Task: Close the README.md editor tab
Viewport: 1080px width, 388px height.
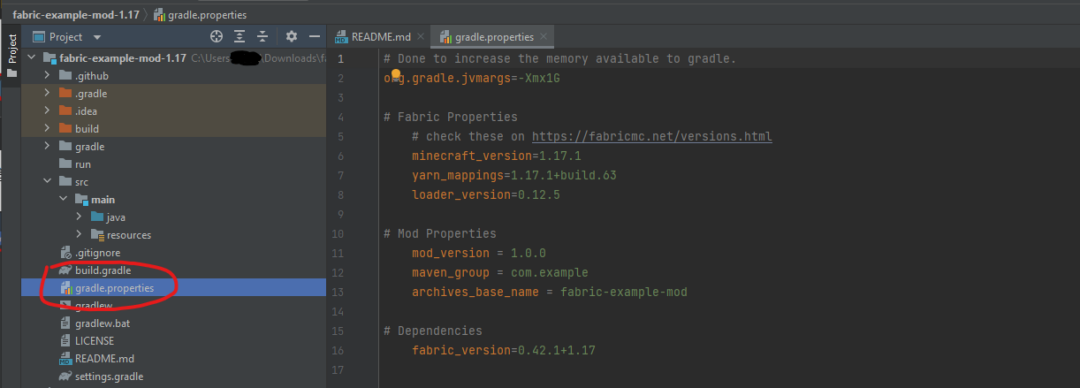Action: point(421,37)
